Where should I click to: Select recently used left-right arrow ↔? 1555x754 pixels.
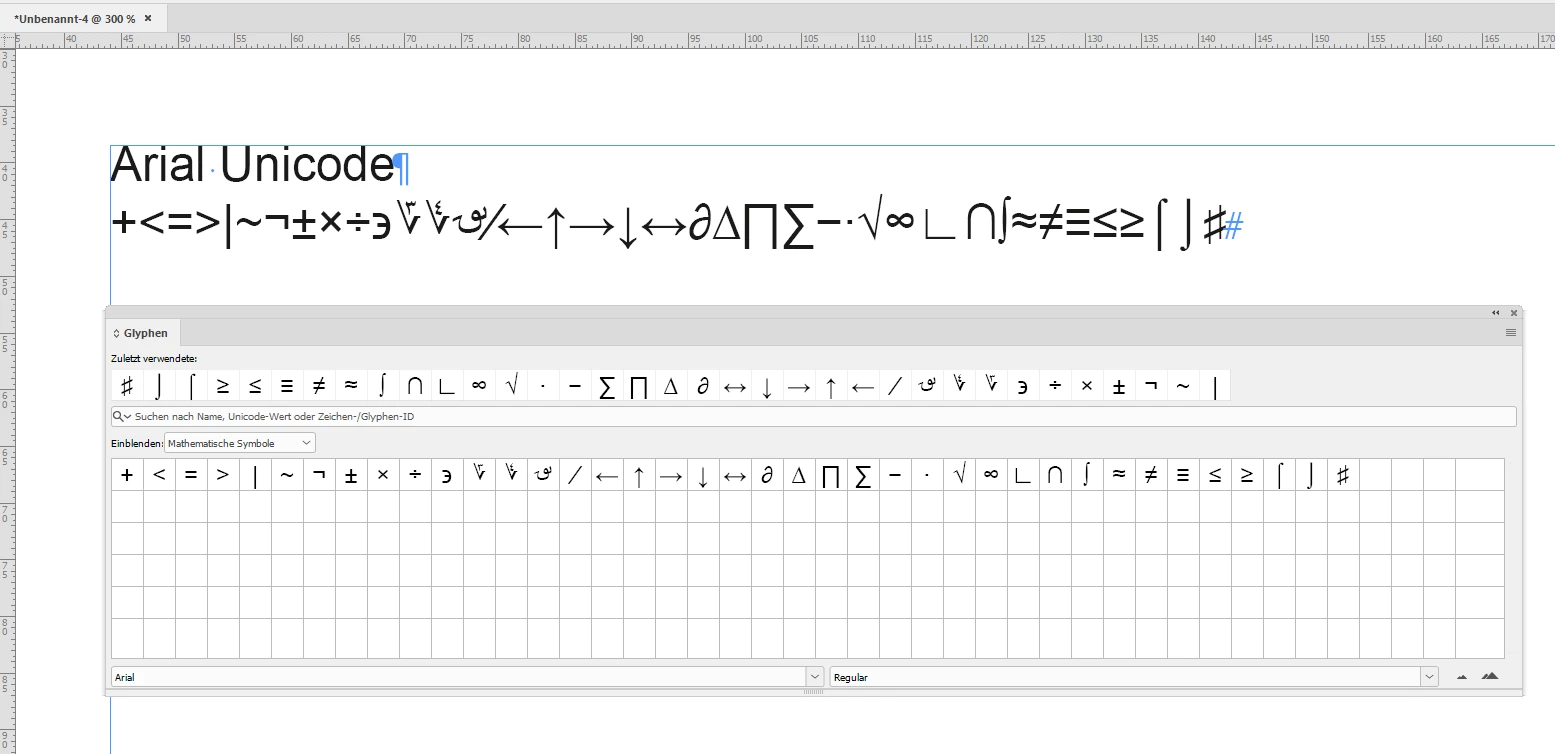point(735,386)
